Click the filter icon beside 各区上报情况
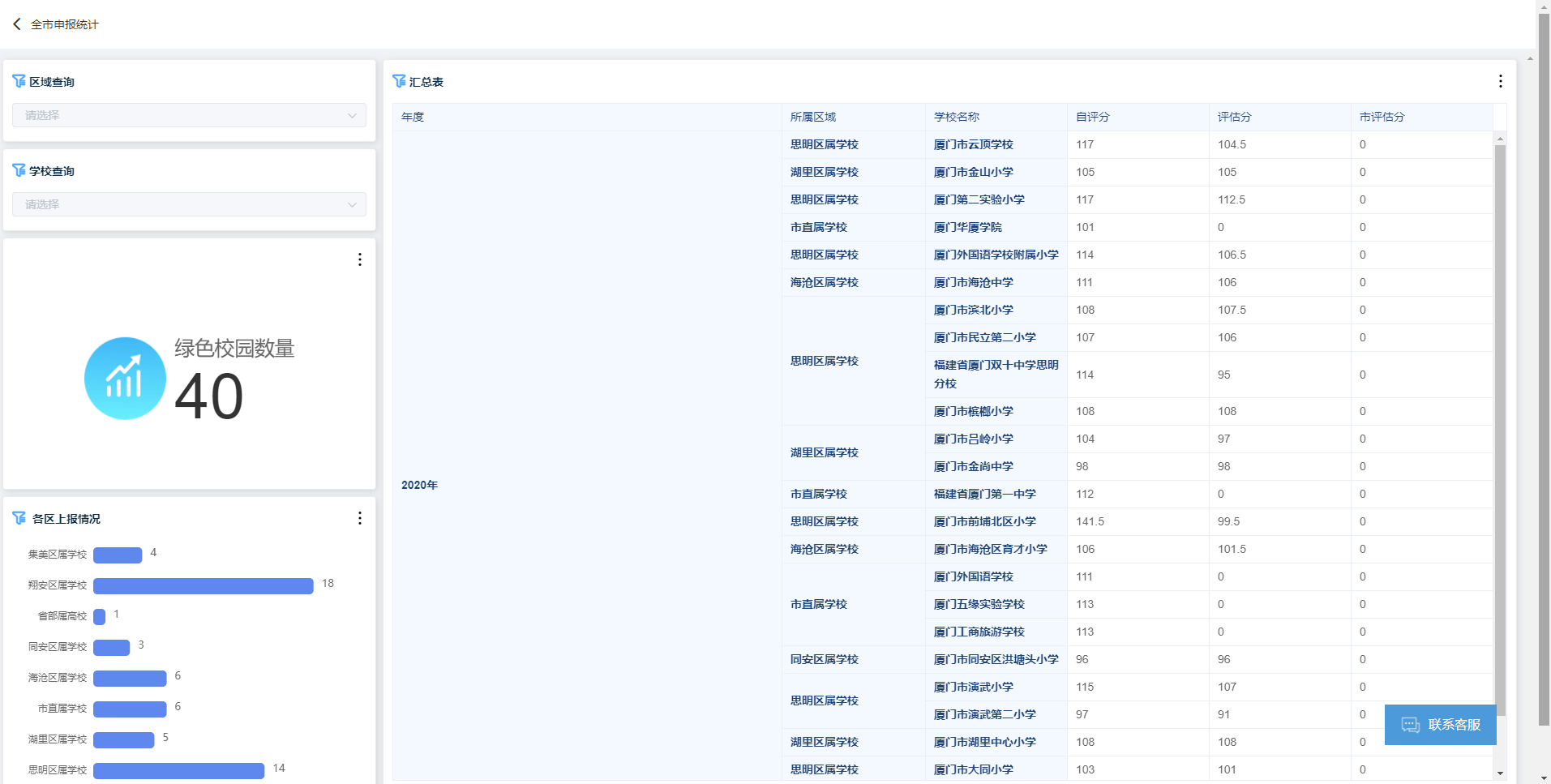 pyautogui.click(x=19, y=517)
